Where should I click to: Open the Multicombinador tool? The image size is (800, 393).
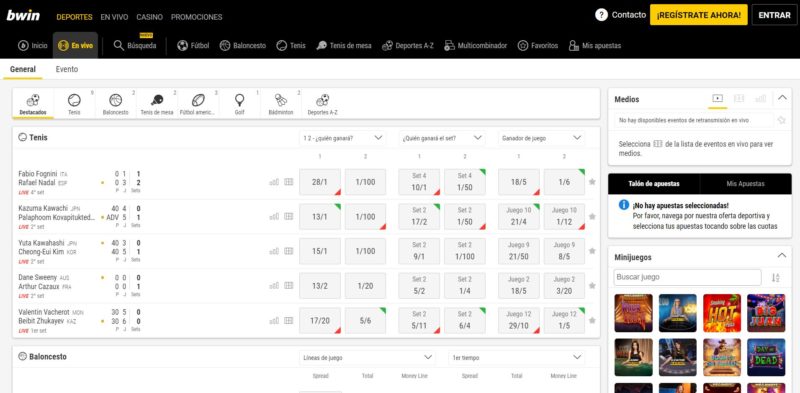tap(476, 45)
